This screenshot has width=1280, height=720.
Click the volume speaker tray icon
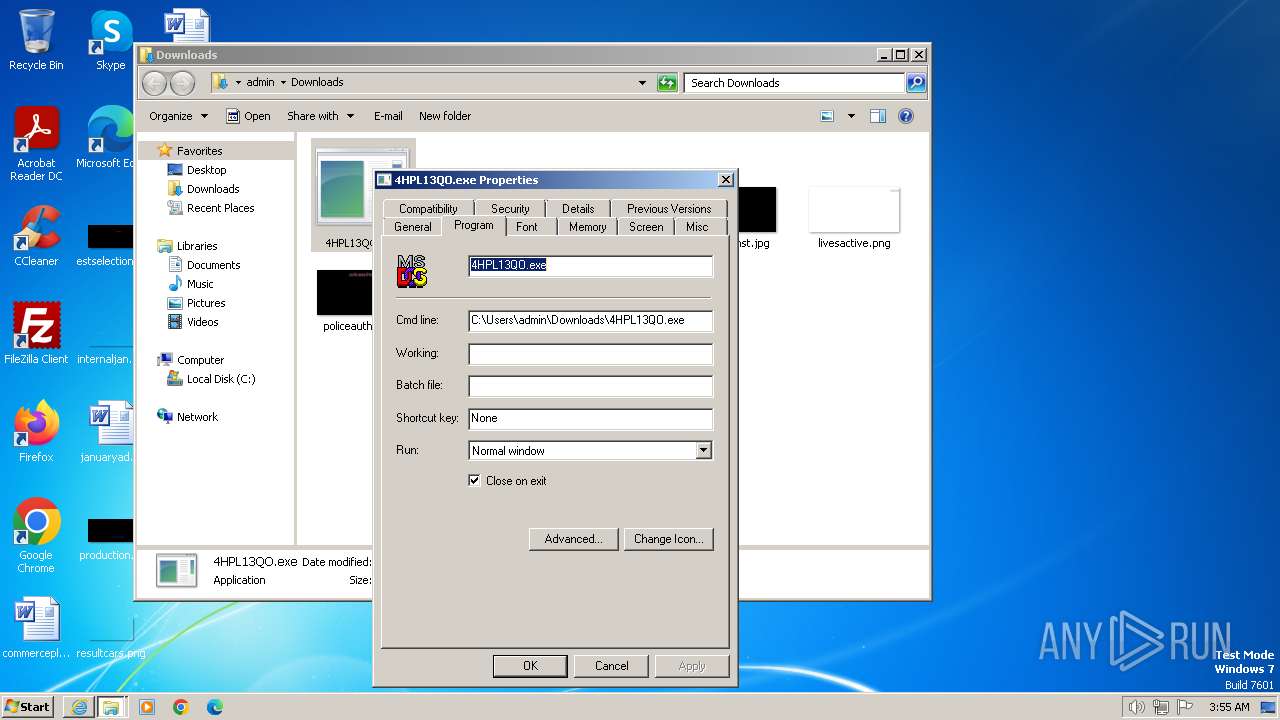tap(1136, 707)
